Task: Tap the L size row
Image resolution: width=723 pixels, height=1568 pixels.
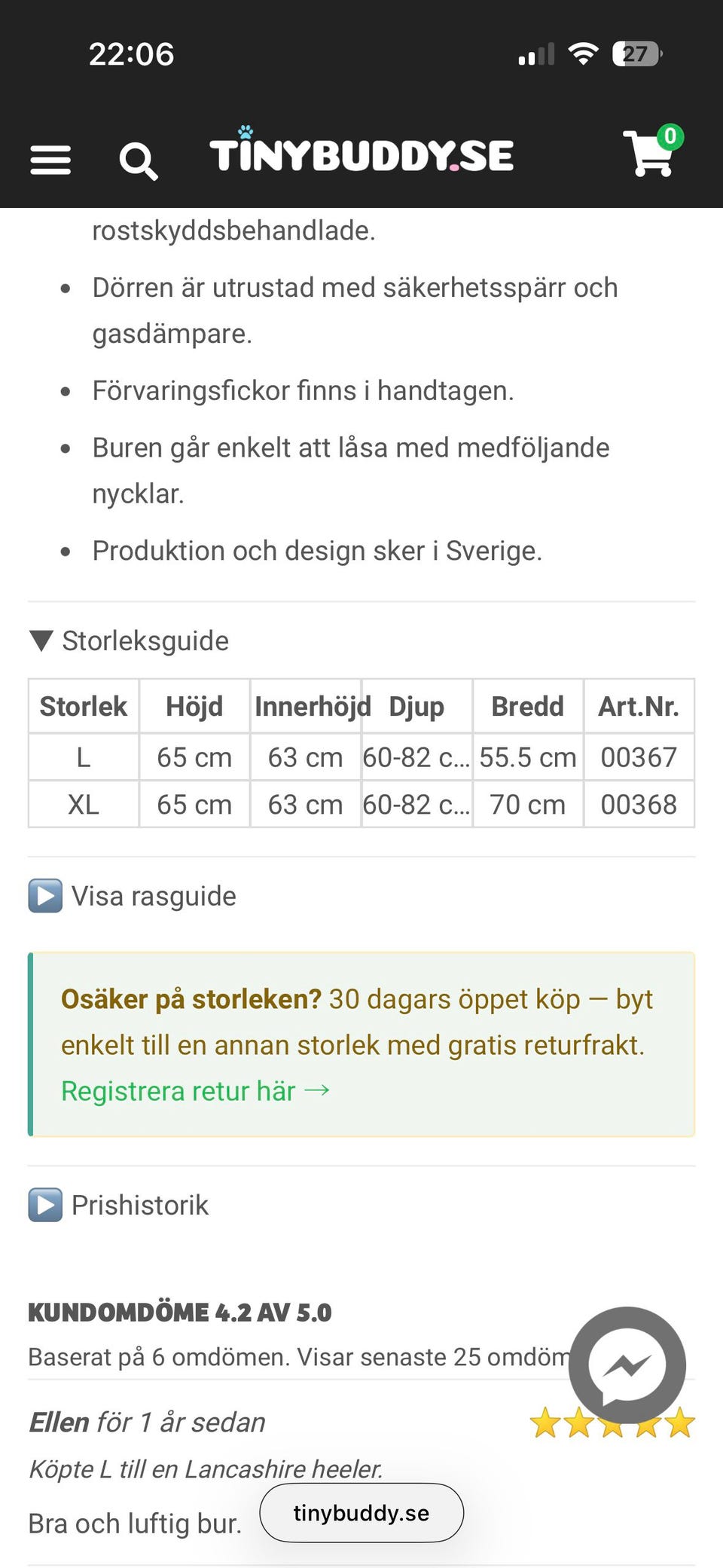Action: click(x=84, y=757)
